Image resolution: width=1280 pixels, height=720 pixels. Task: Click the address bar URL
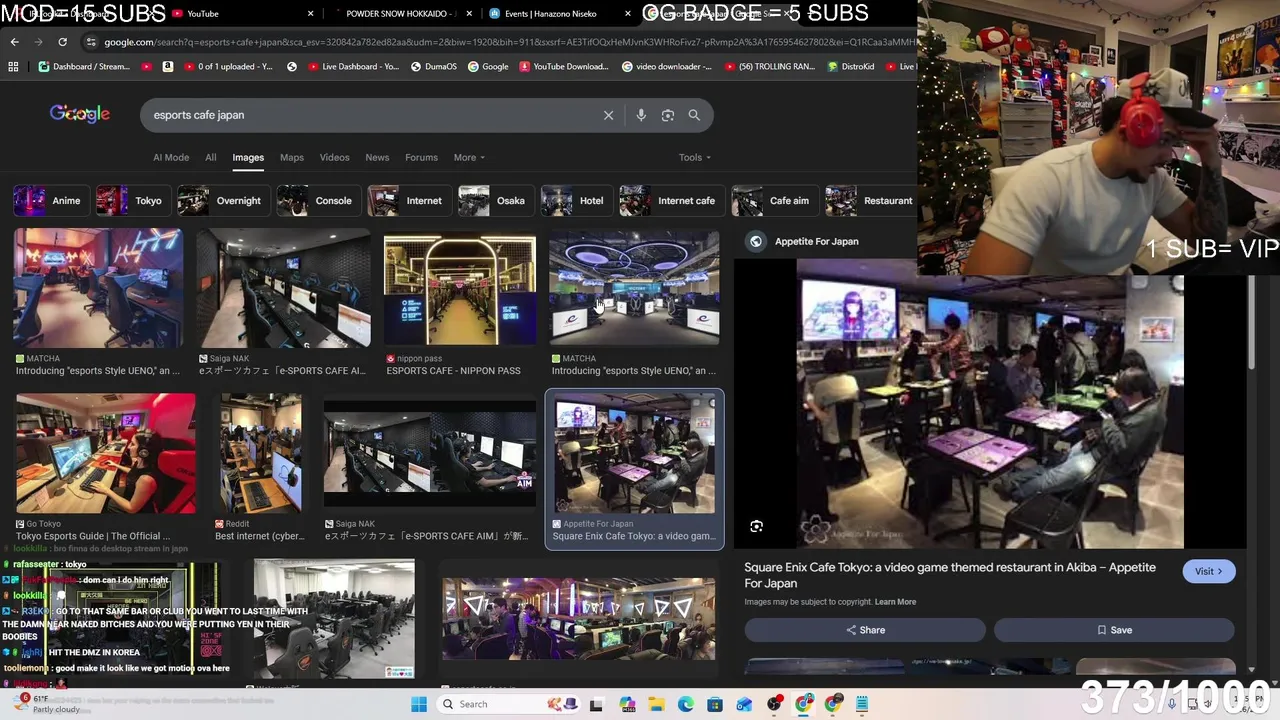(x=508, y=42)
